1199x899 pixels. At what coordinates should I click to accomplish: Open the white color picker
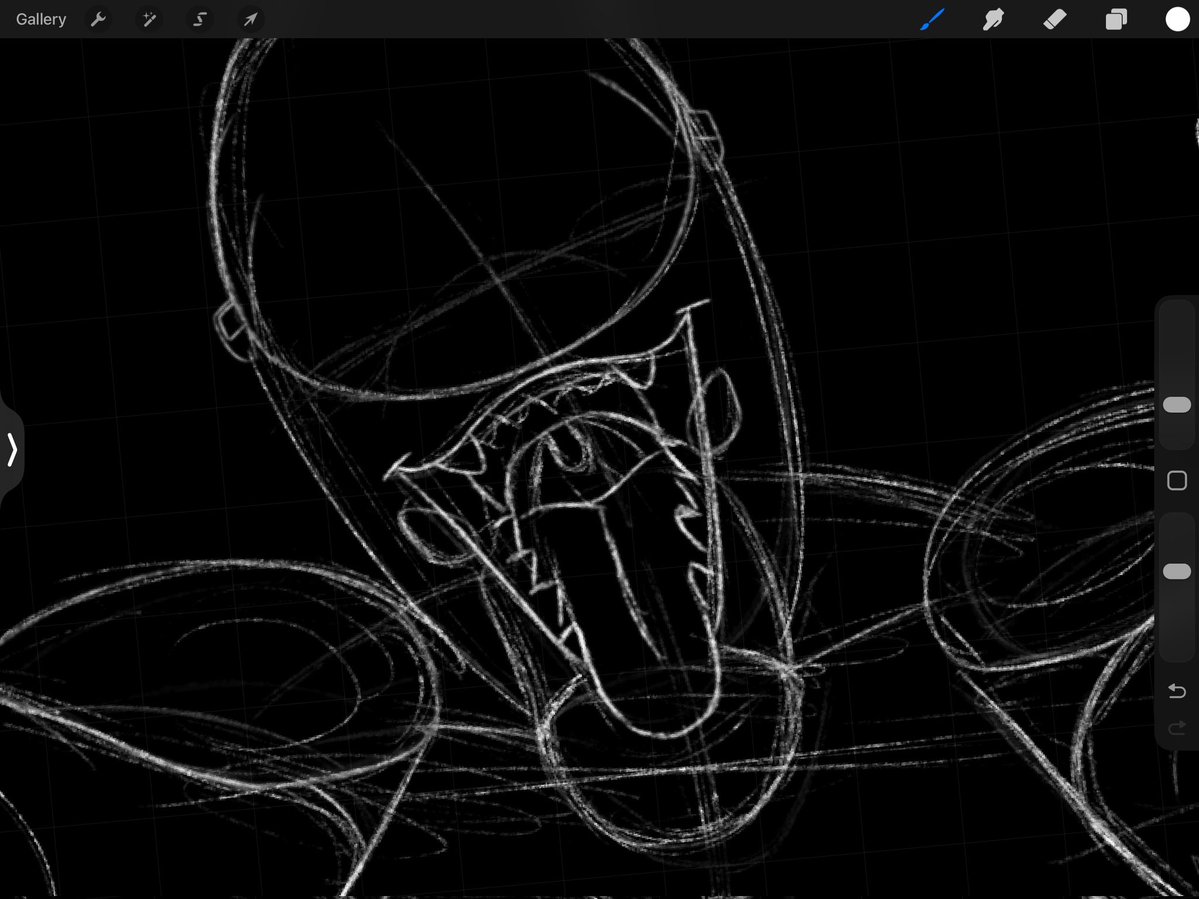pos(1177,19)
